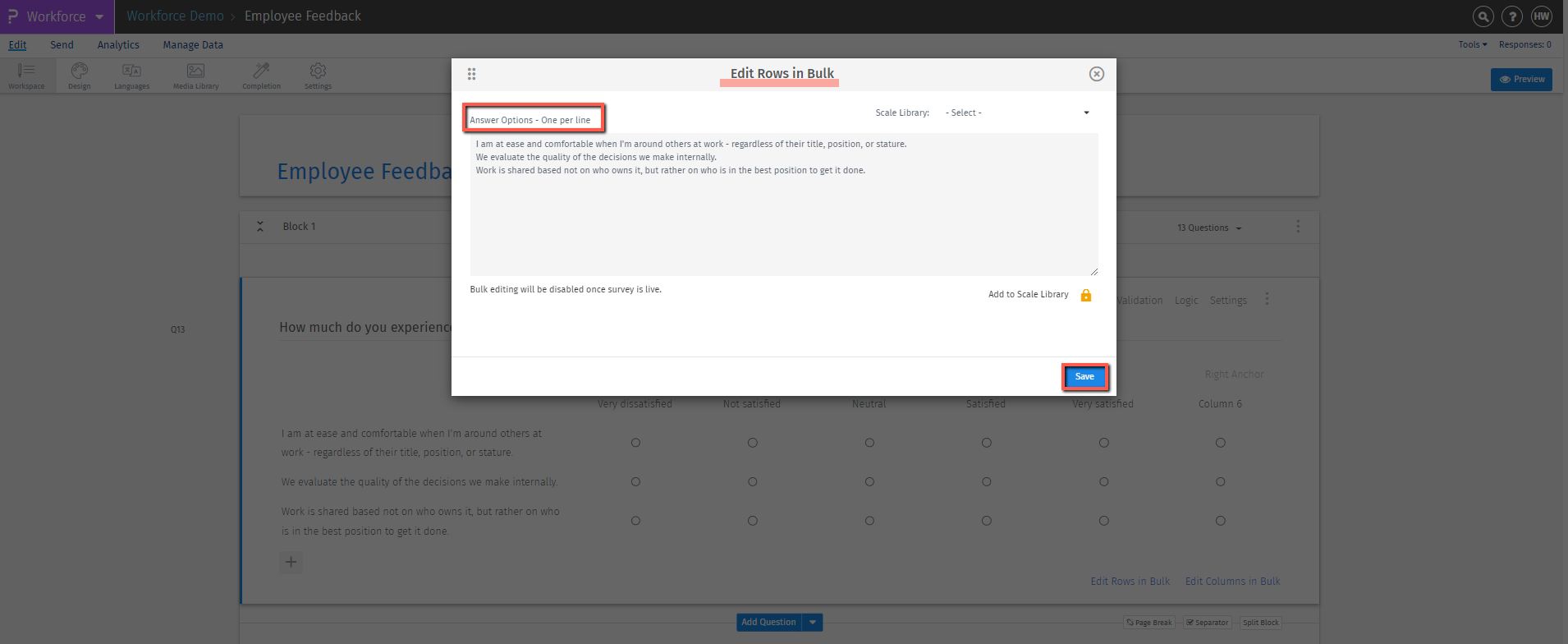Switch to the question Logic tab
The width and height of the screenshot is (1568, 644).
[x=1186, y=301]
